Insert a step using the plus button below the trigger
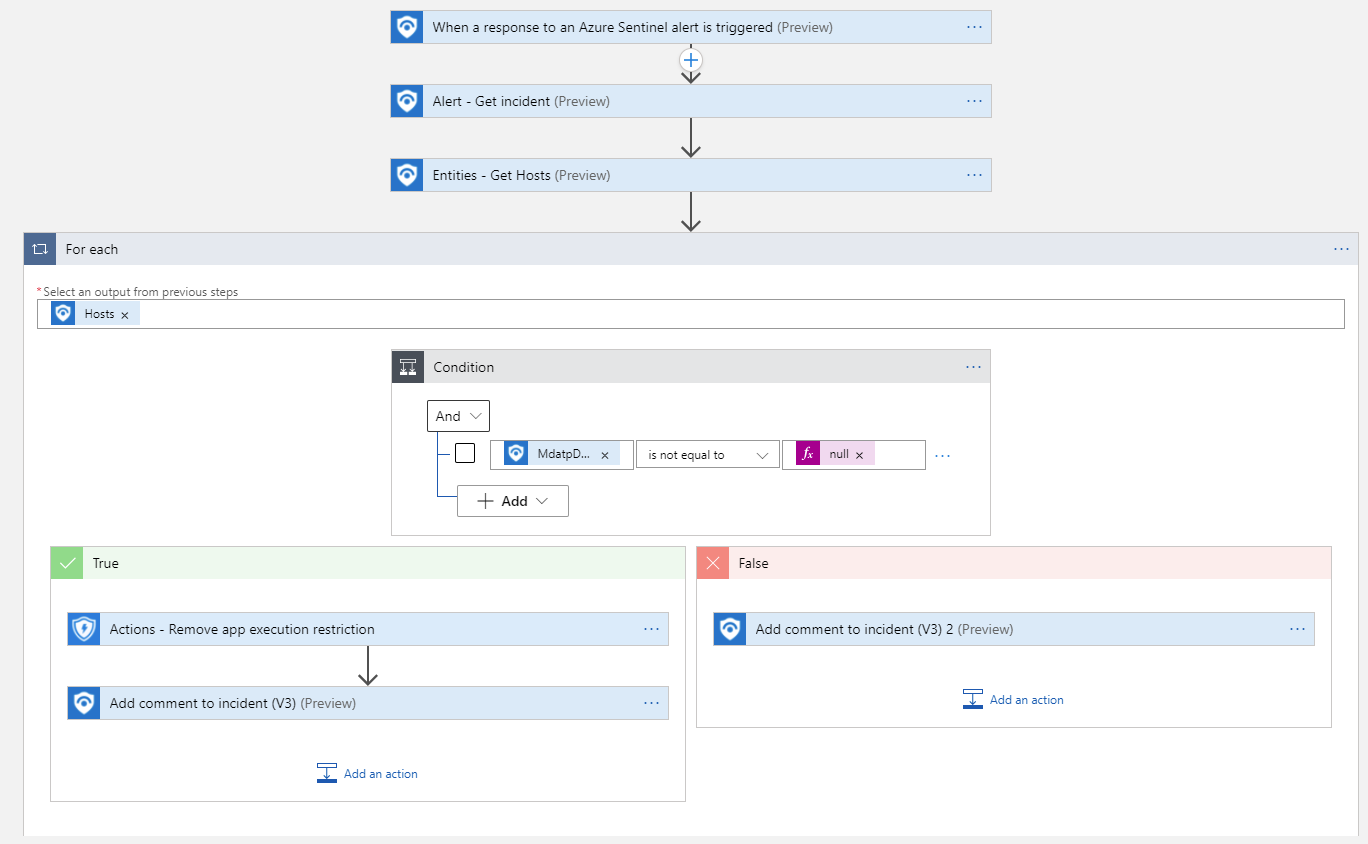This screenshot has height=844, width=1368. pos(690,60)
